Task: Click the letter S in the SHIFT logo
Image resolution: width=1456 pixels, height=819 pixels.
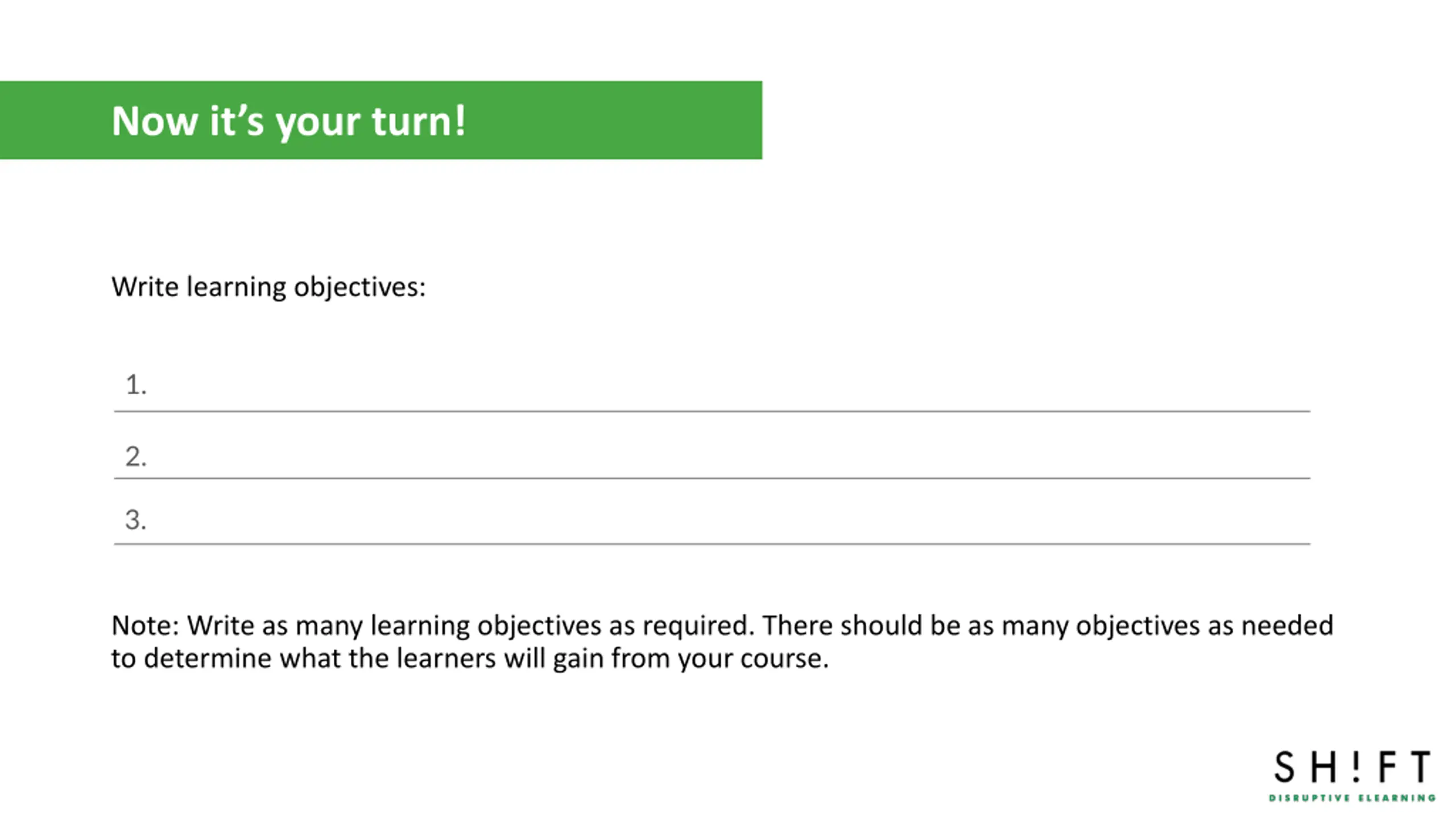Action: point(1285,767)
